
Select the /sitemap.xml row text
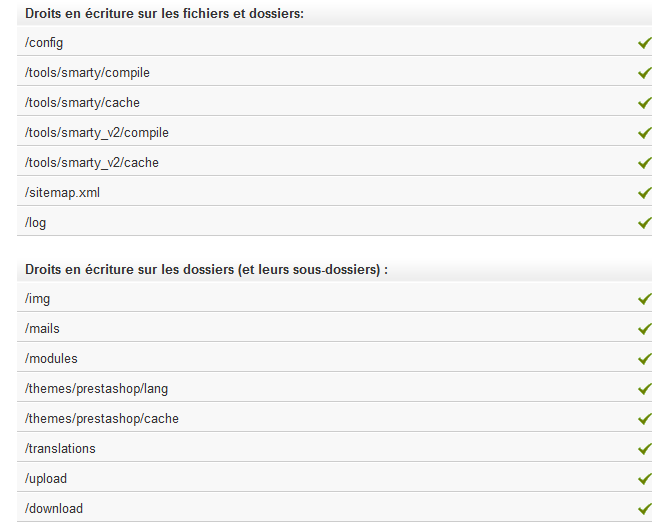(x=62, y=193)
